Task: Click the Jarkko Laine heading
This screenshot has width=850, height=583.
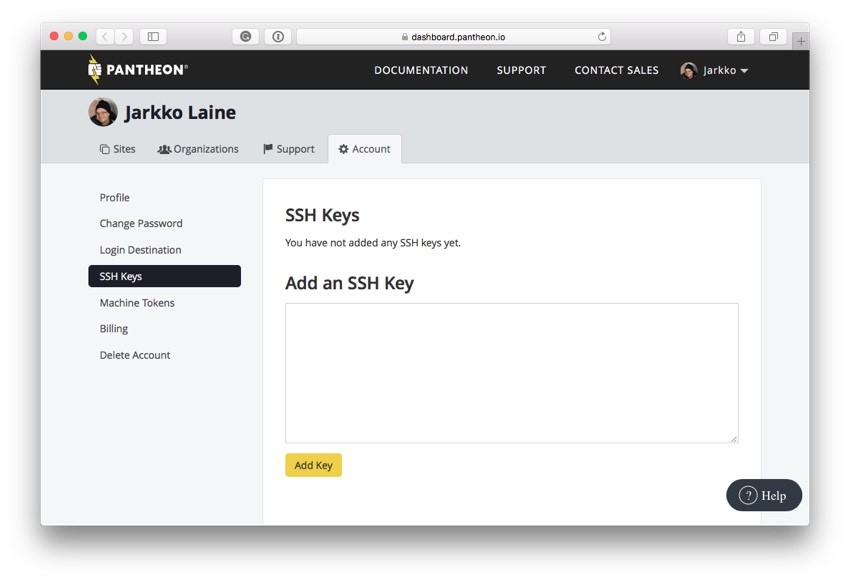Action: [180, 112]
